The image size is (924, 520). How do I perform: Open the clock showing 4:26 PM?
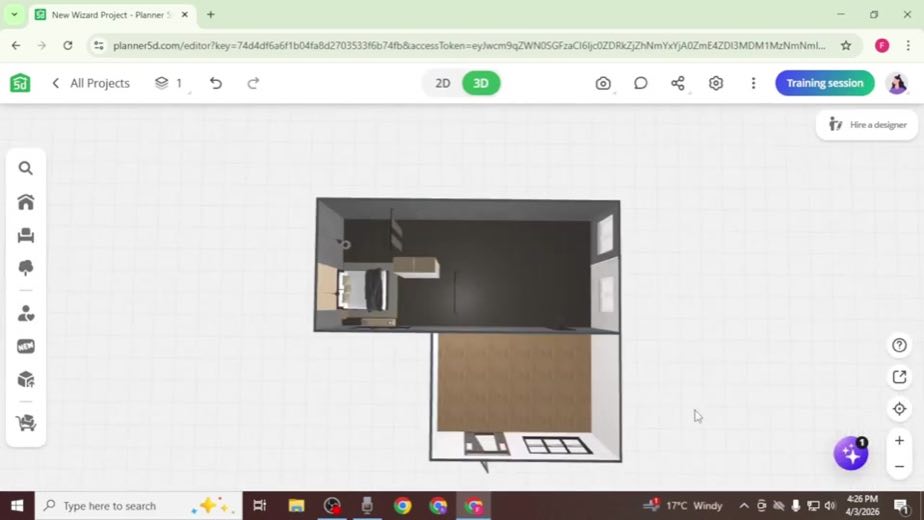click(x=862, y=505)
